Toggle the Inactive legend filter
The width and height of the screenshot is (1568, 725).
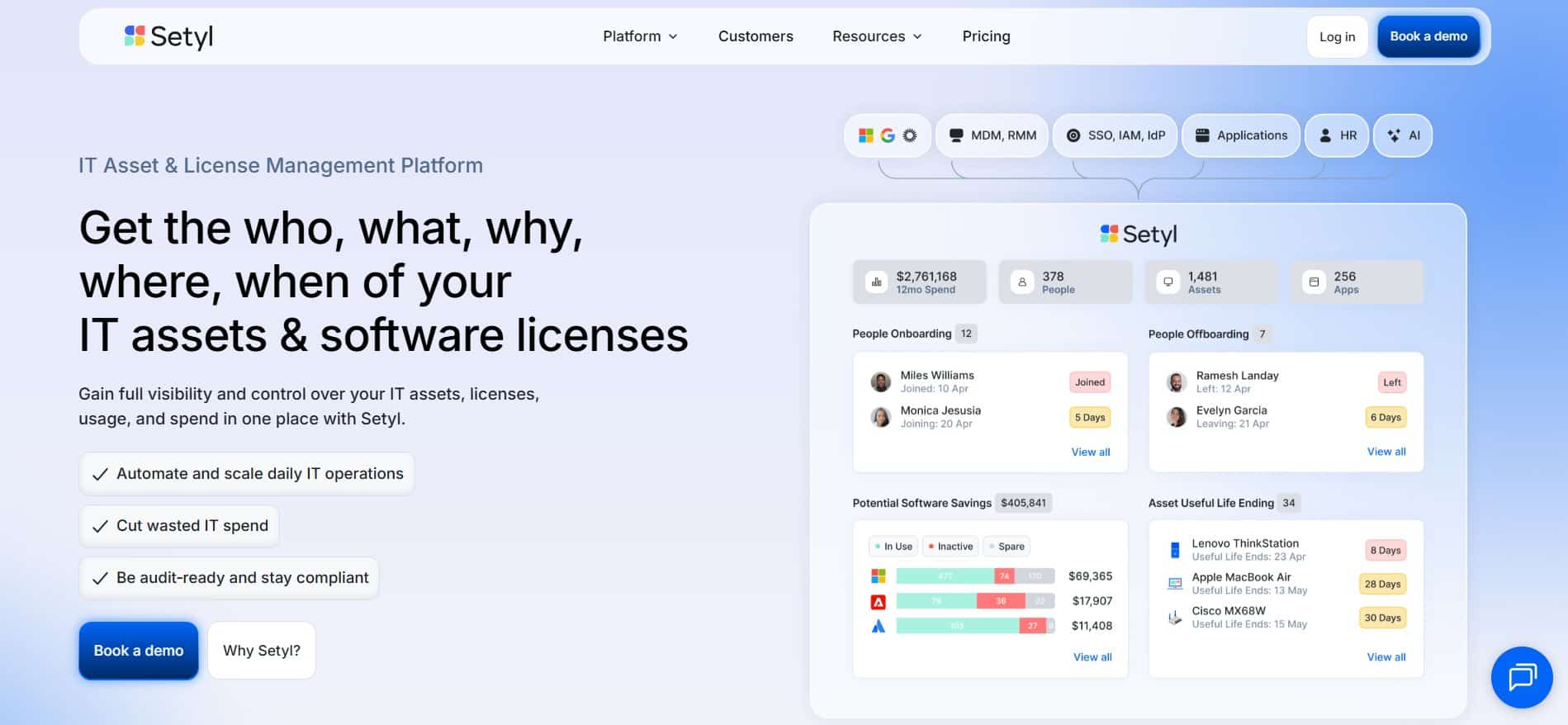(x=950, y=547)
